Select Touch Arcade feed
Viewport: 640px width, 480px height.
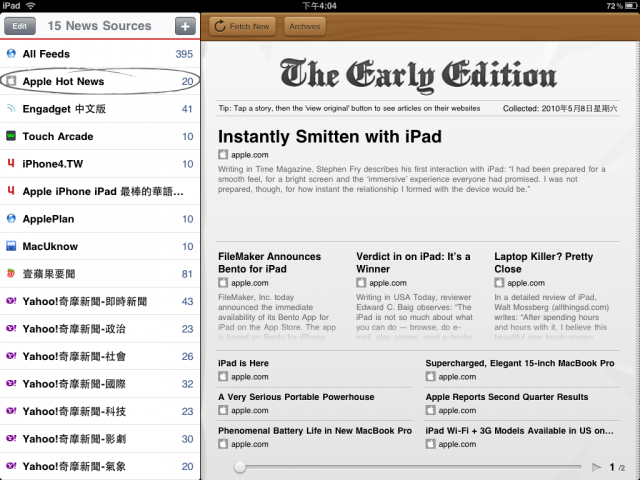(x=100, y=136)
